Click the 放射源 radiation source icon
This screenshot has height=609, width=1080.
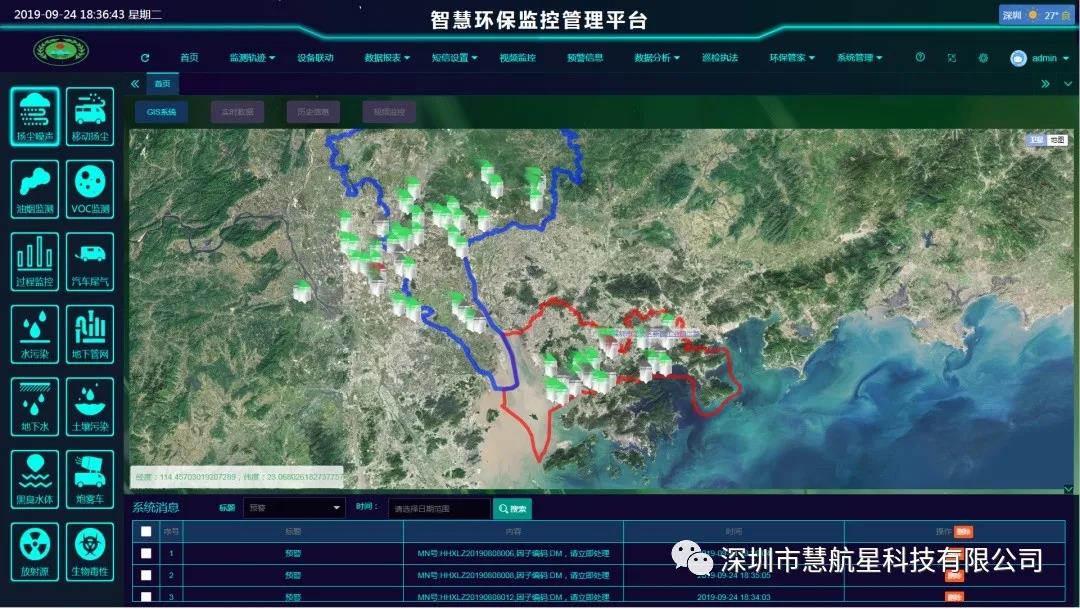pyautogui.click(x=35, y=551)
